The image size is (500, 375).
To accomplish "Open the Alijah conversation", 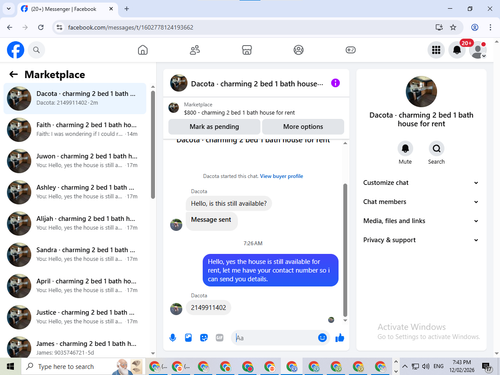I will 75,223.
